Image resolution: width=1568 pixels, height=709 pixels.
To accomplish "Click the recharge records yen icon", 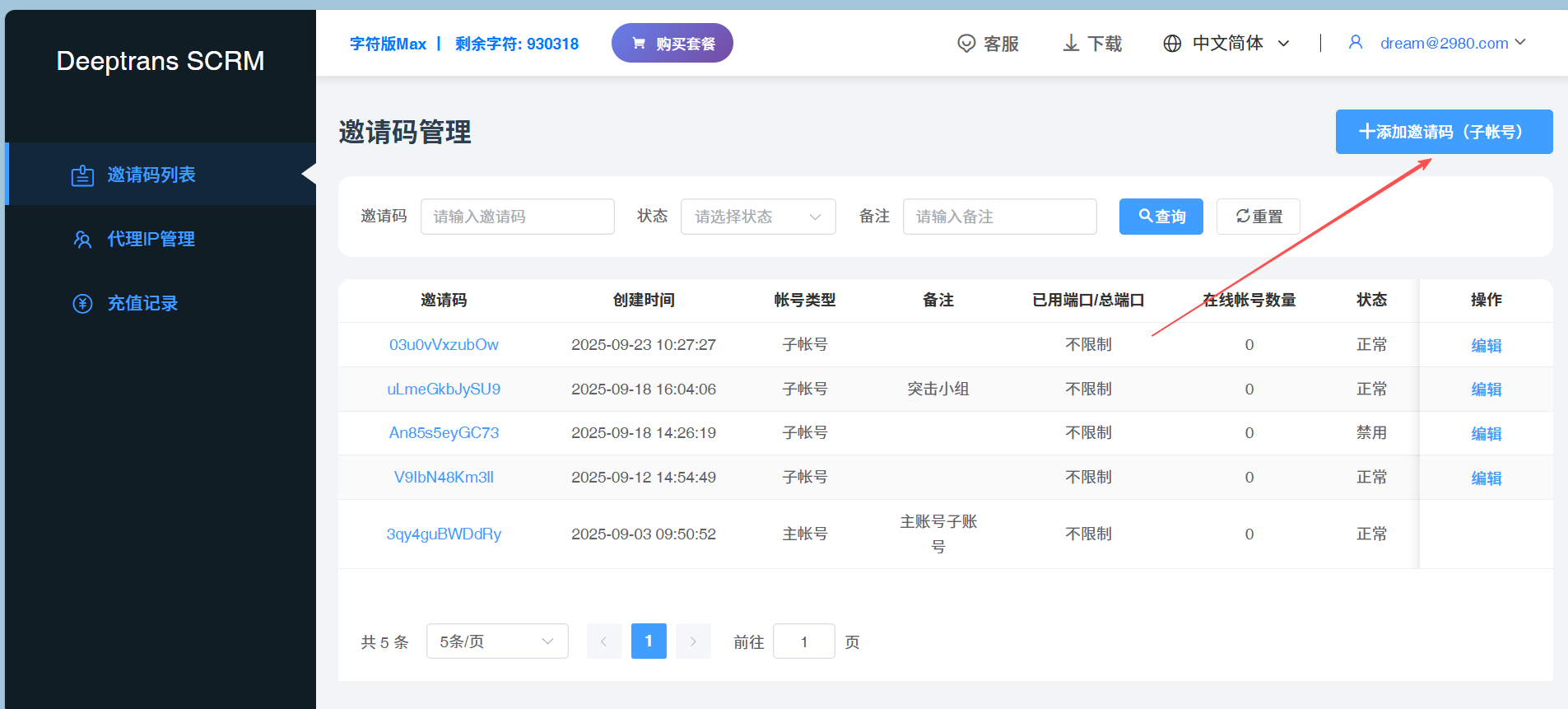I will (x=82, y=304).
